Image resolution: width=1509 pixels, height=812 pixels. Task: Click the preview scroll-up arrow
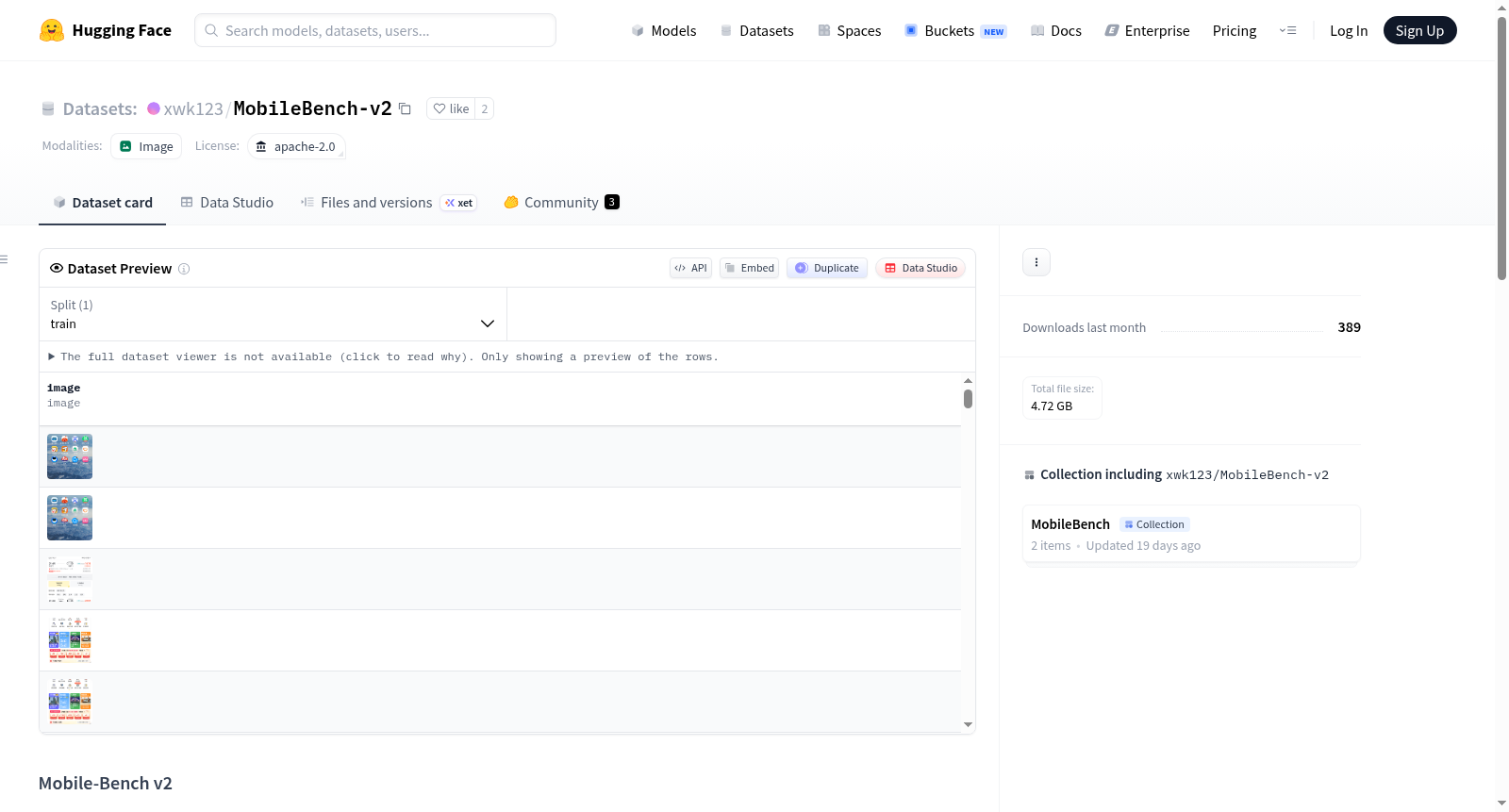point(968,381)
